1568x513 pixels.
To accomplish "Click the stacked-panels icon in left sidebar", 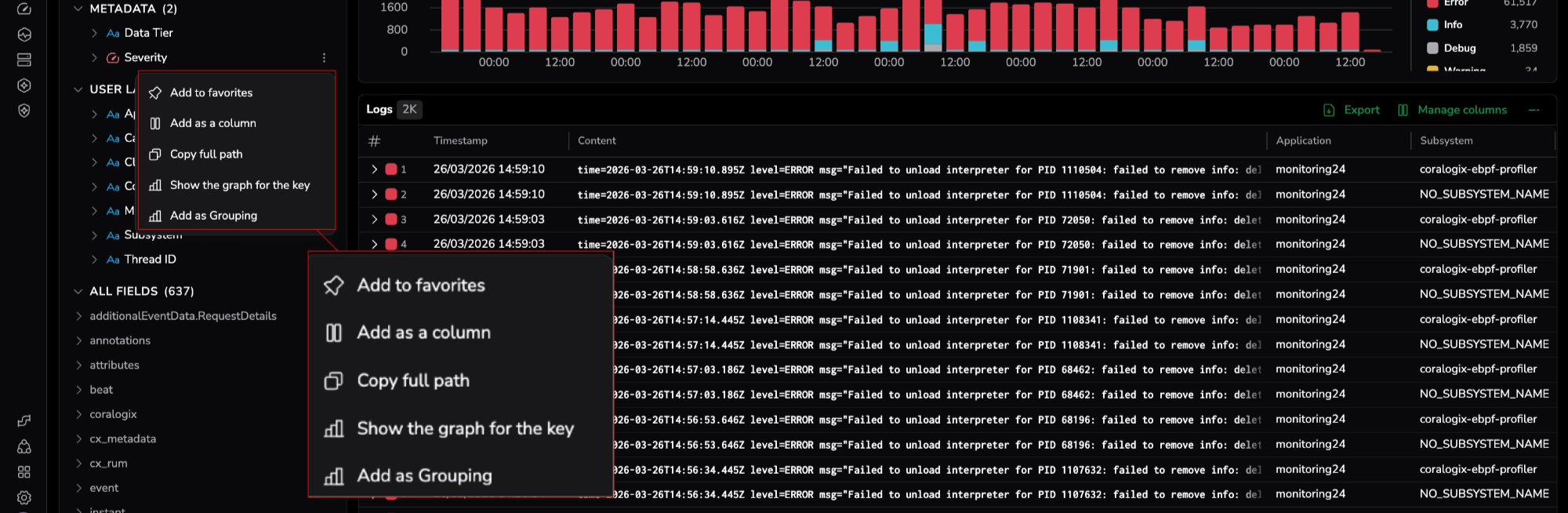I will pyautogui.click(x=24, y=60).
